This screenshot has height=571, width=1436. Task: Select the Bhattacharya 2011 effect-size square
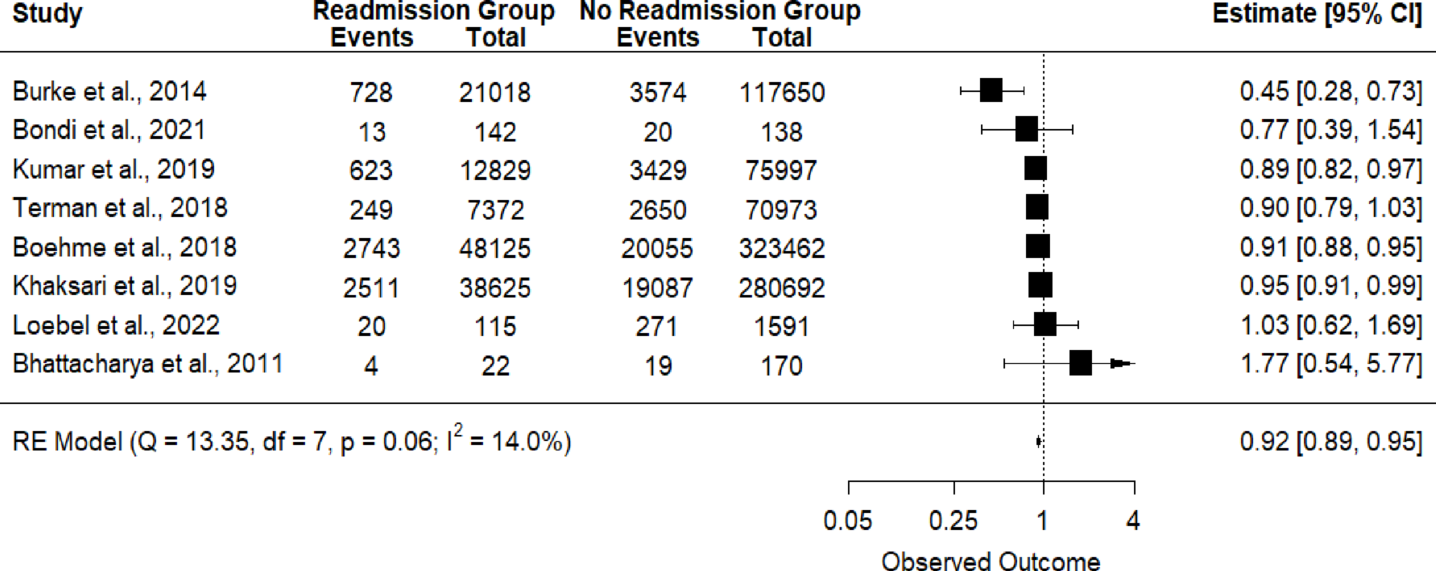click(1080, 363)
